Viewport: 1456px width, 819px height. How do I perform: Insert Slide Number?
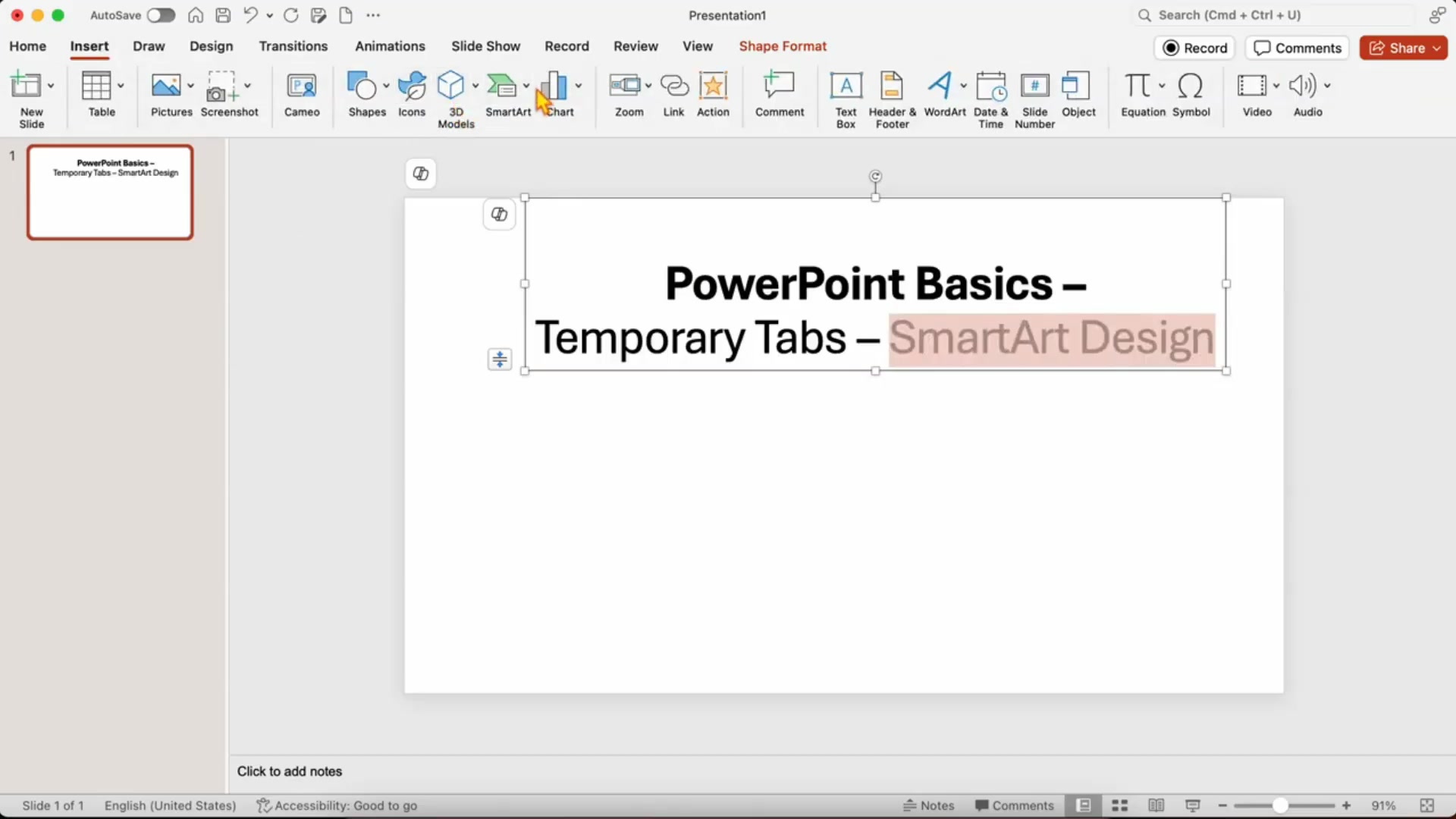tap(1034, 99)
